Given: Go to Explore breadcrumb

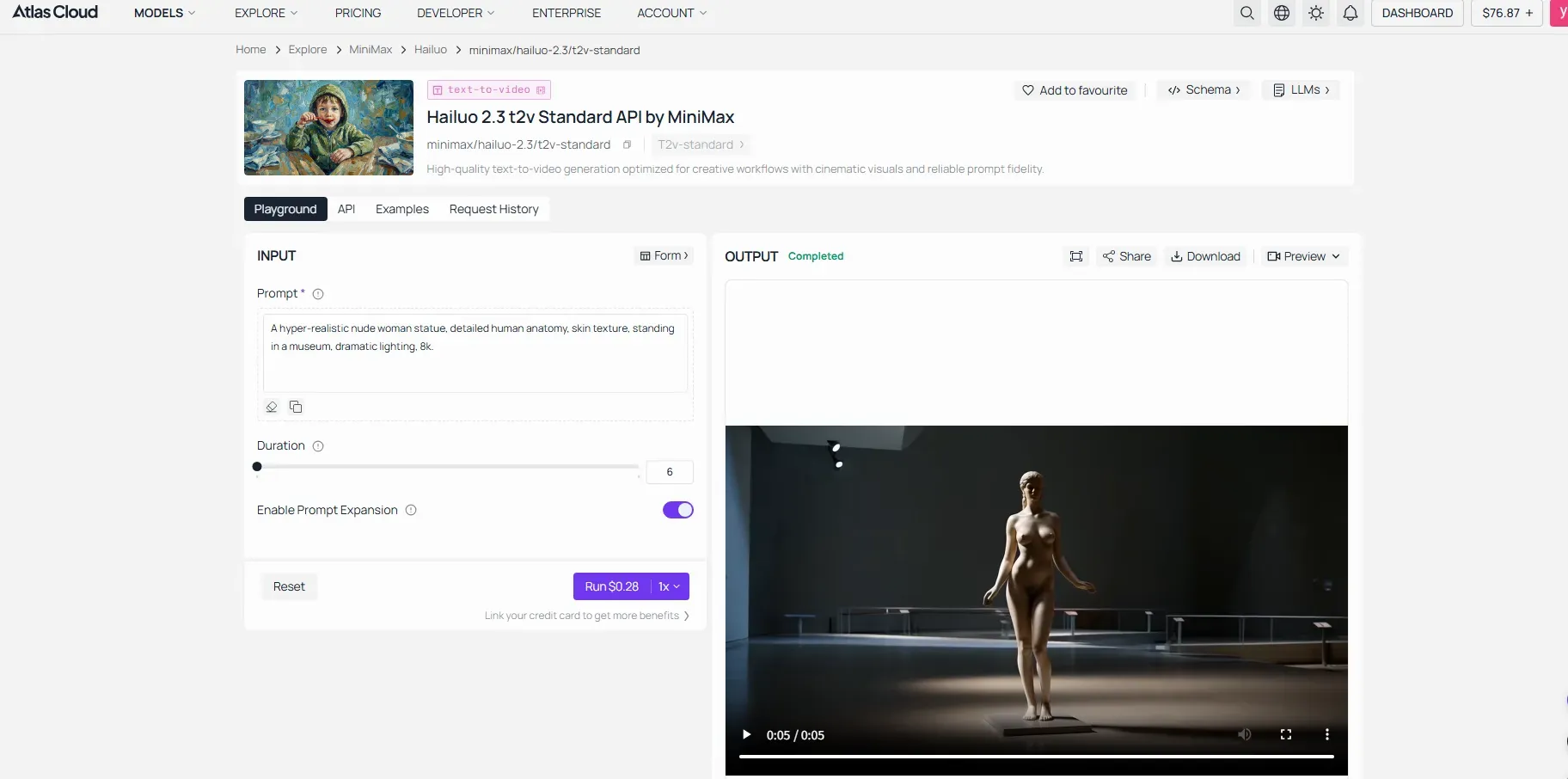Looking at the screenshot, I should point(308,50).
